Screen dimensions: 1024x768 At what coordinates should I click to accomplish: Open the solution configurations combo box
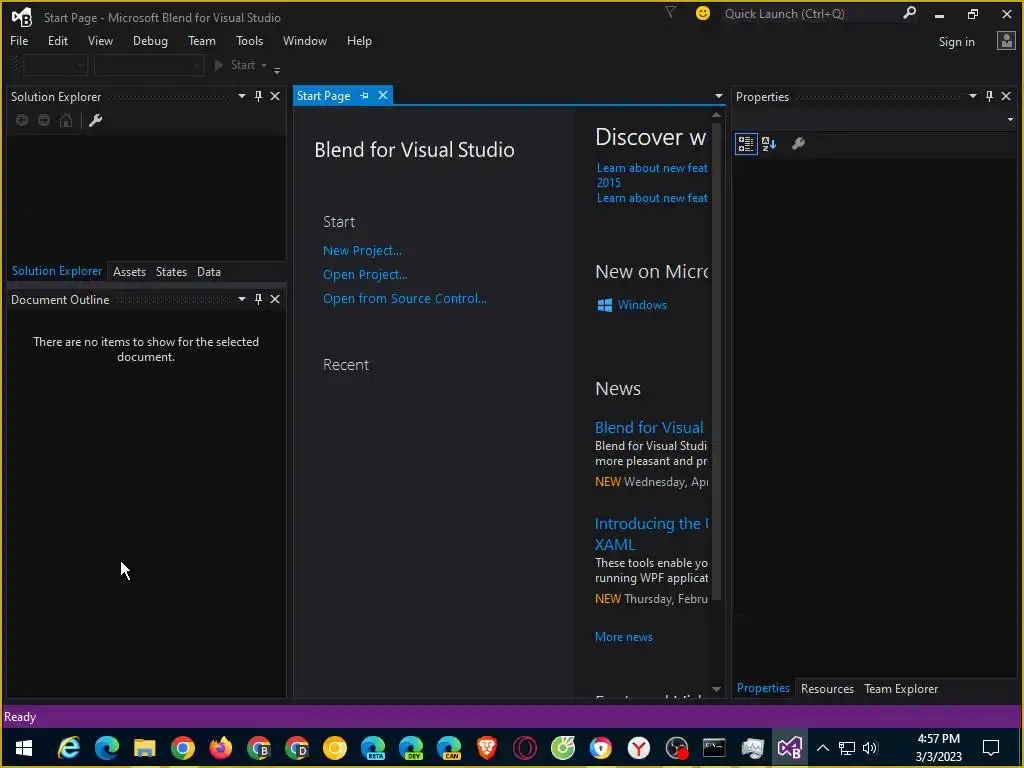coord(55,65)
